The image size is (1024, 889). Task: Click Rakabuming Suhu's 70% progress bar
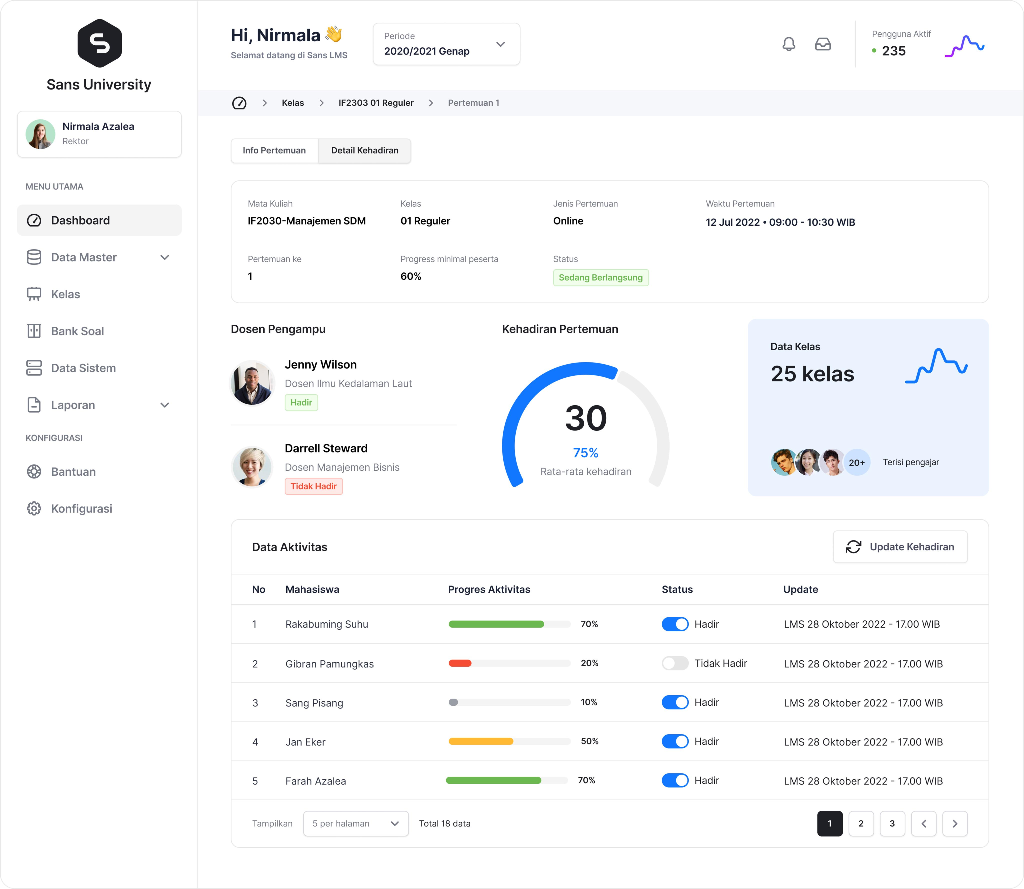click(x=509, y=624)
